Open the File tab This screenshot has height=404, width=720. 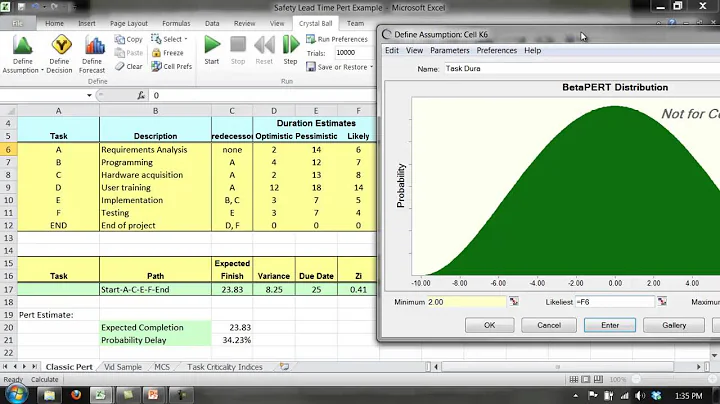click(x=17, y=23)
